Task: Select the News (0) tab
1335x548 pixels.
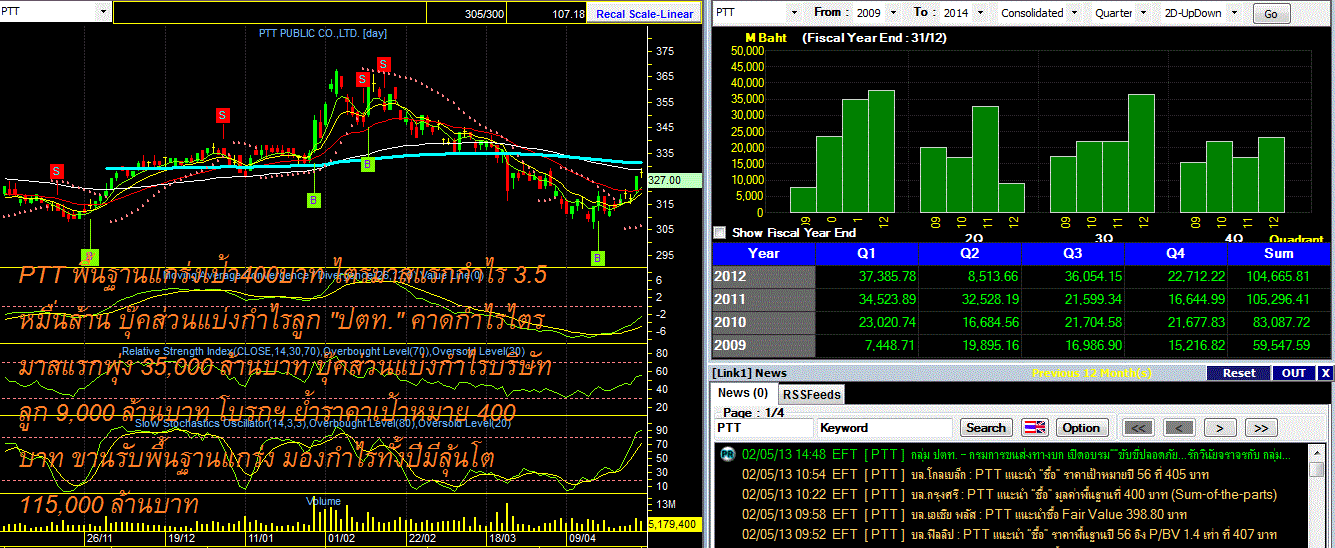Action: coord(743,393)
